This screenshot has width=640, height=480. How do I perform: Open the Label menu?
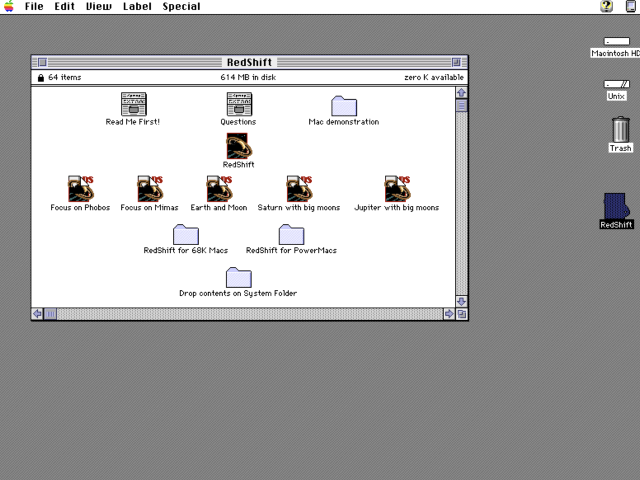point(137,7)
